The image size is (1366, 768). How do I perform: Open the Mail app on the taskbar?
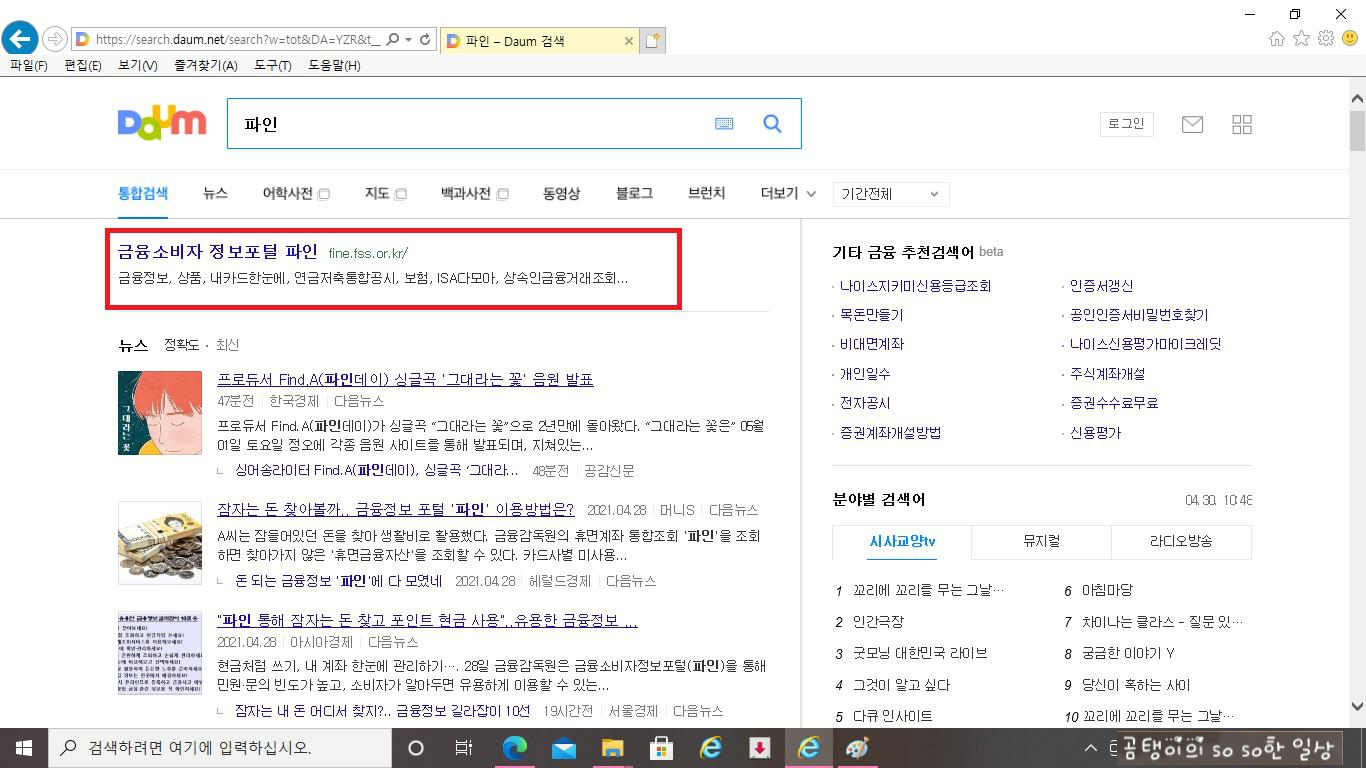point(563,748)
